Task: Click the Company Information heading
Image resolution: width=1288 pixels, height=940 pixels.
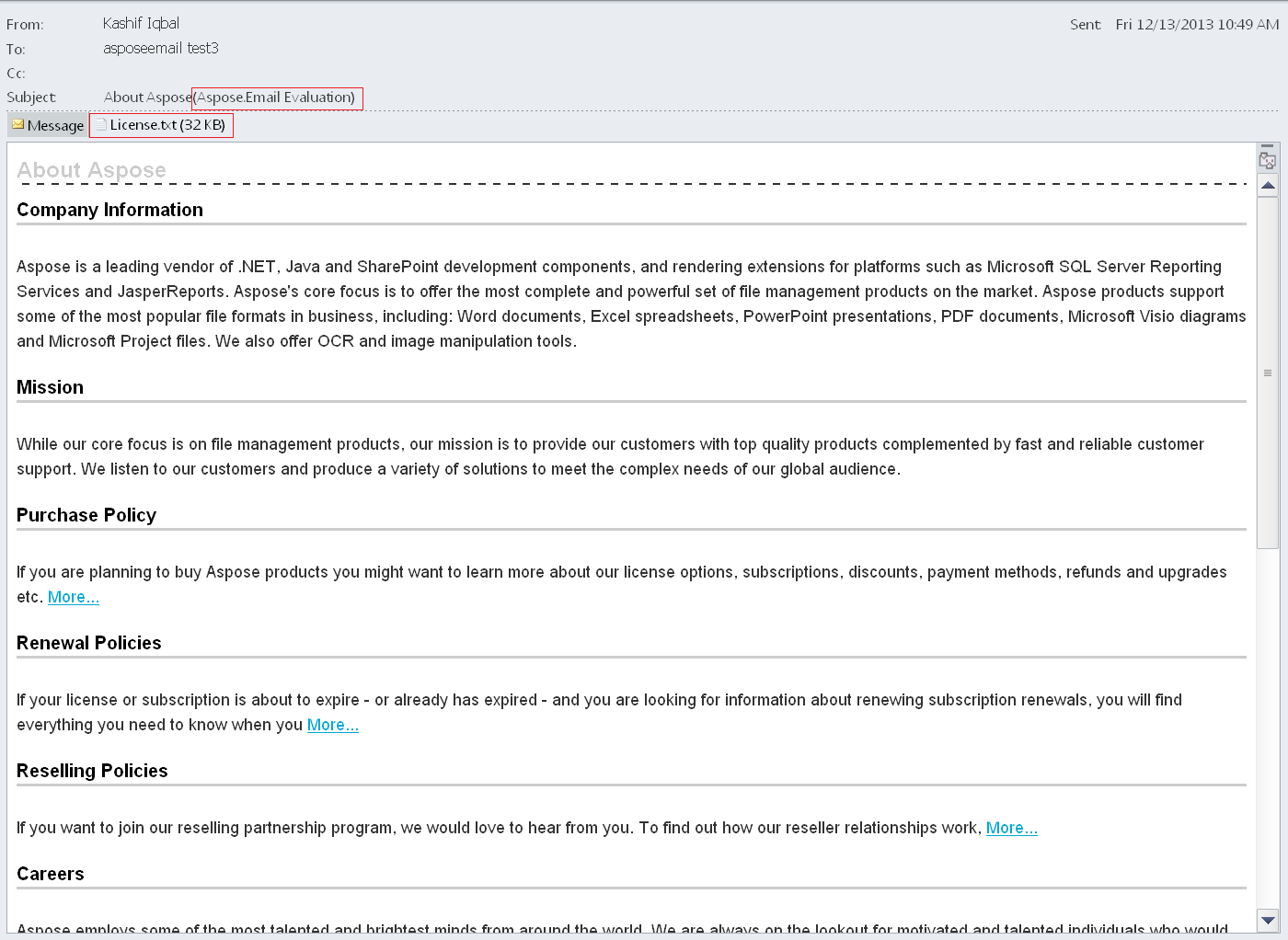Action: (109, 210)
